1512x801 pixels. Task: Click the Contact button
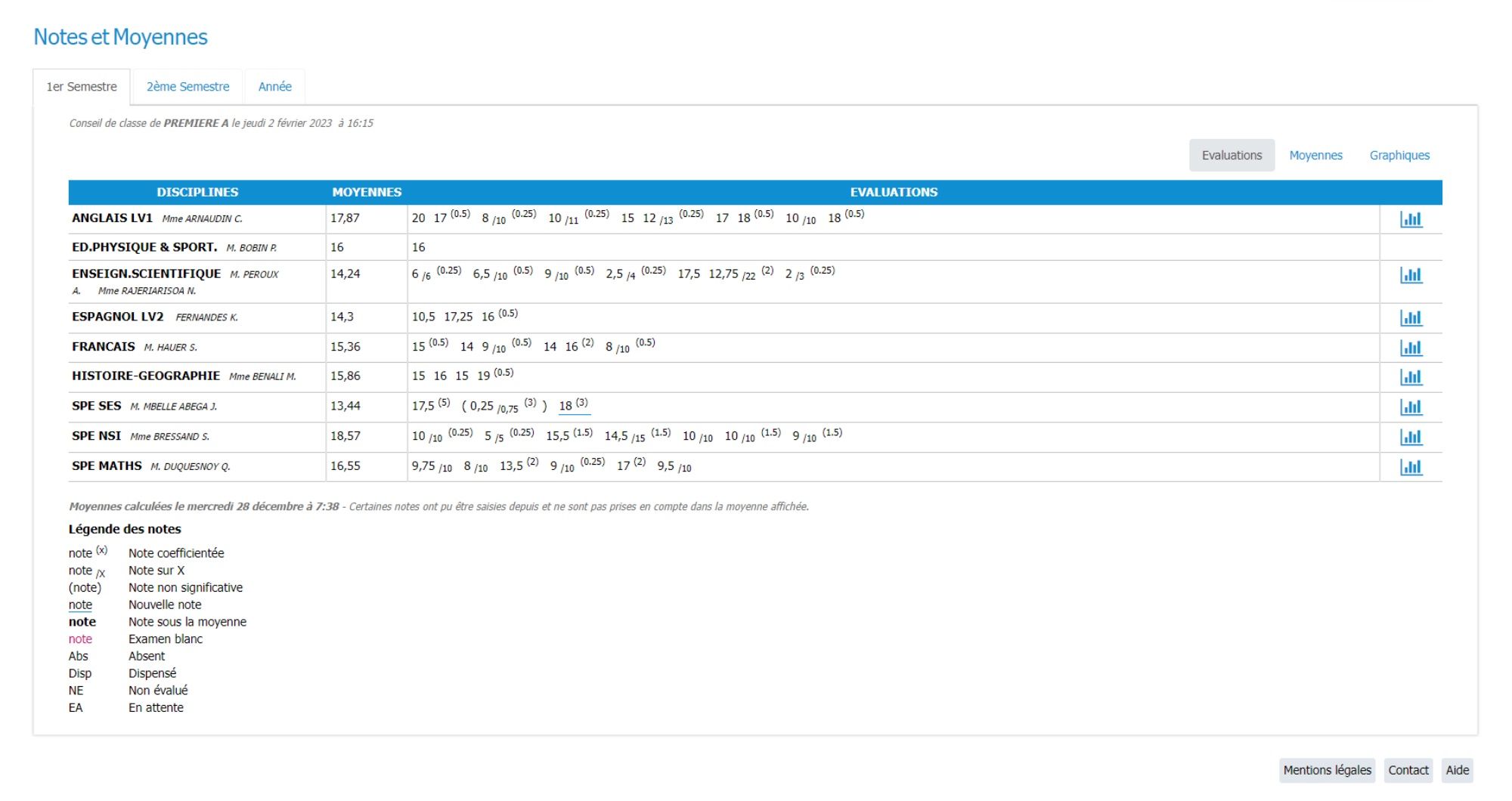(1408, 770)
